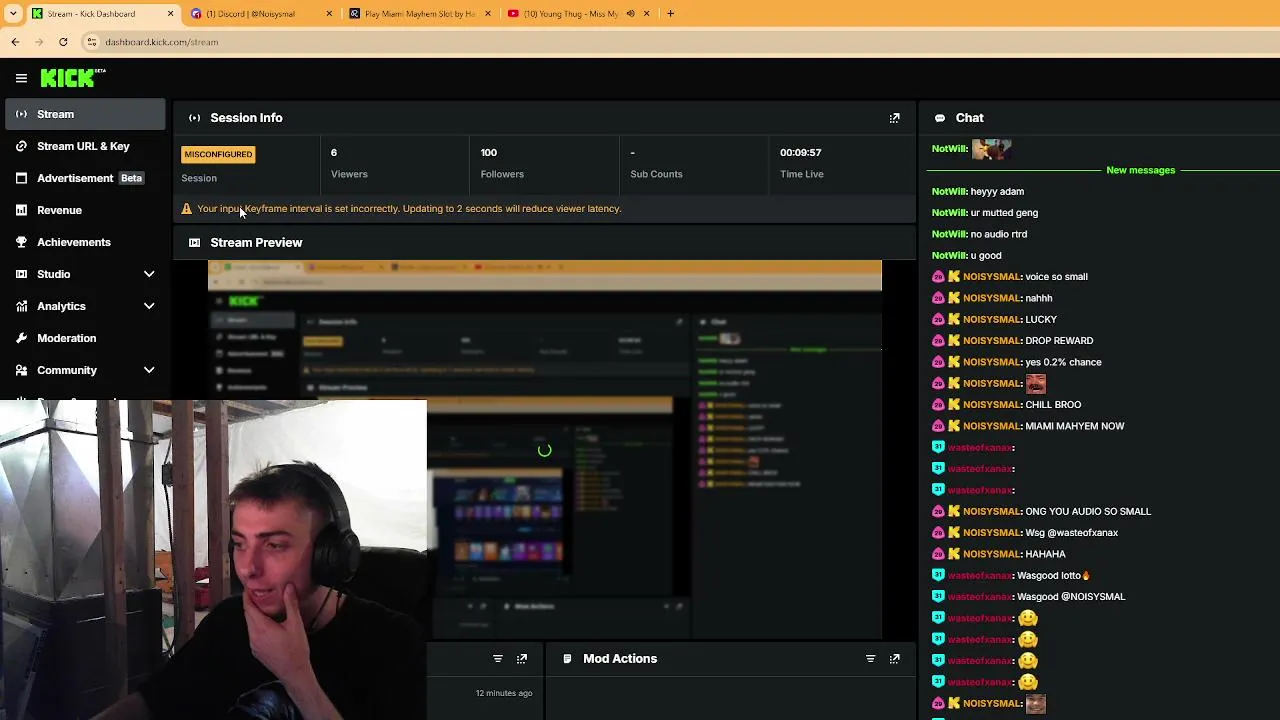The image size is (1280, 720).
Task: Go back with the browser back arrow
Action: click(x=15, y=42)
